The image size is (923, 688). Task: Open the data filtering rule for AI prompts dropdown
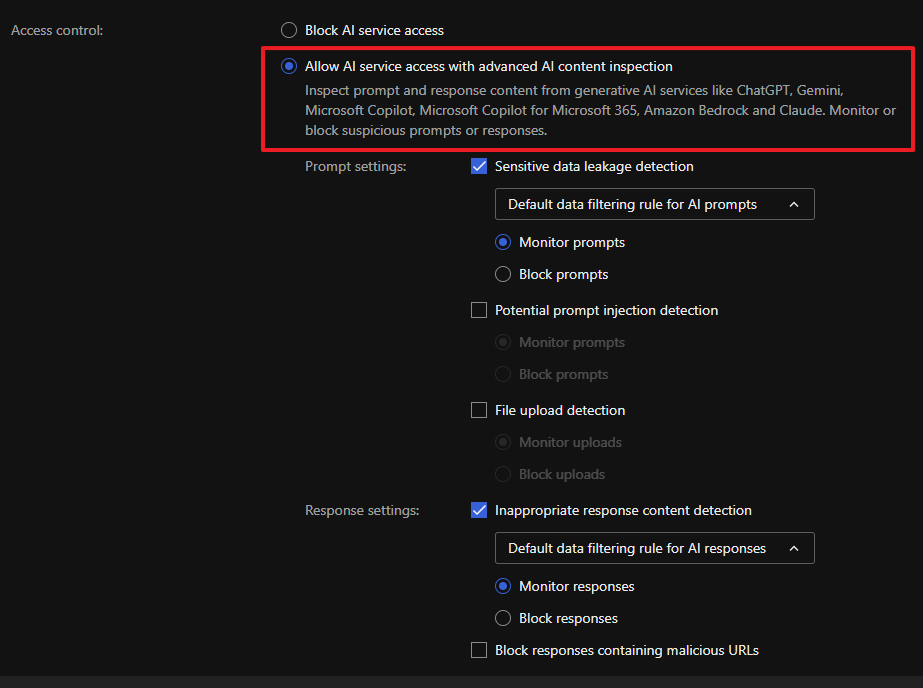[654, 204]
